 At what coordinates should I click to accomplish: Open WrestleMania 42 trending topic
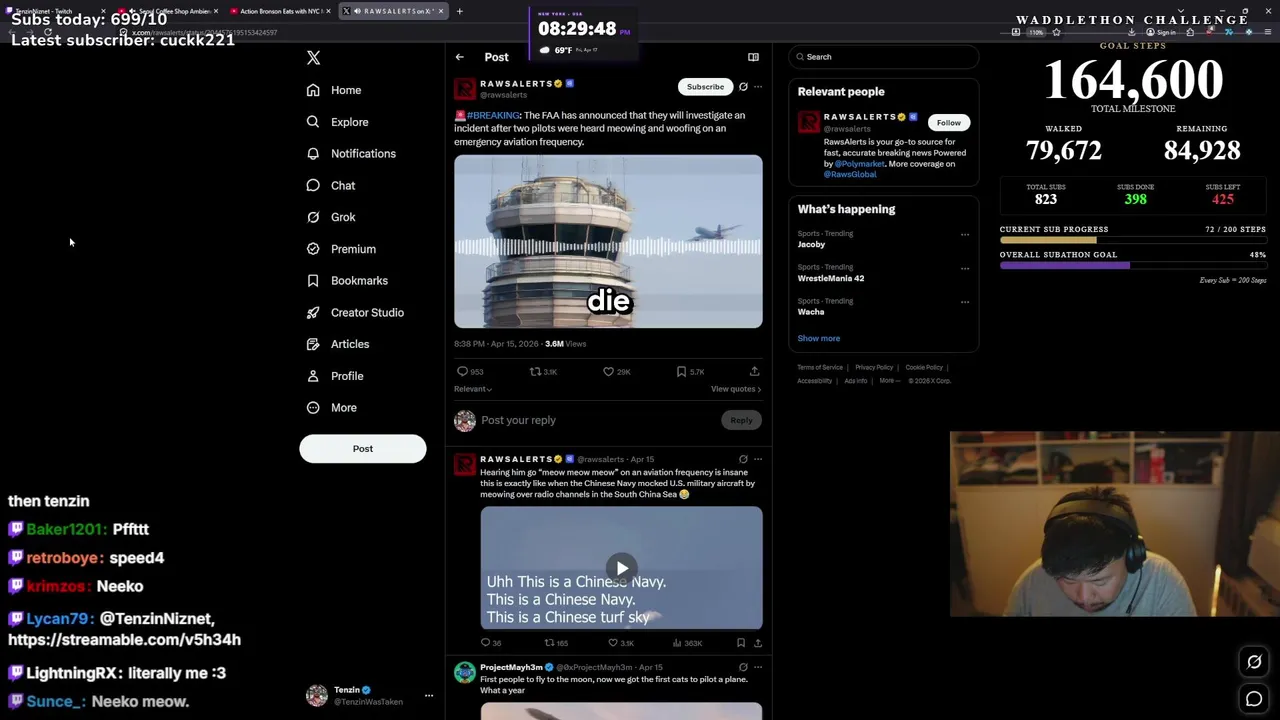(830, 278)
